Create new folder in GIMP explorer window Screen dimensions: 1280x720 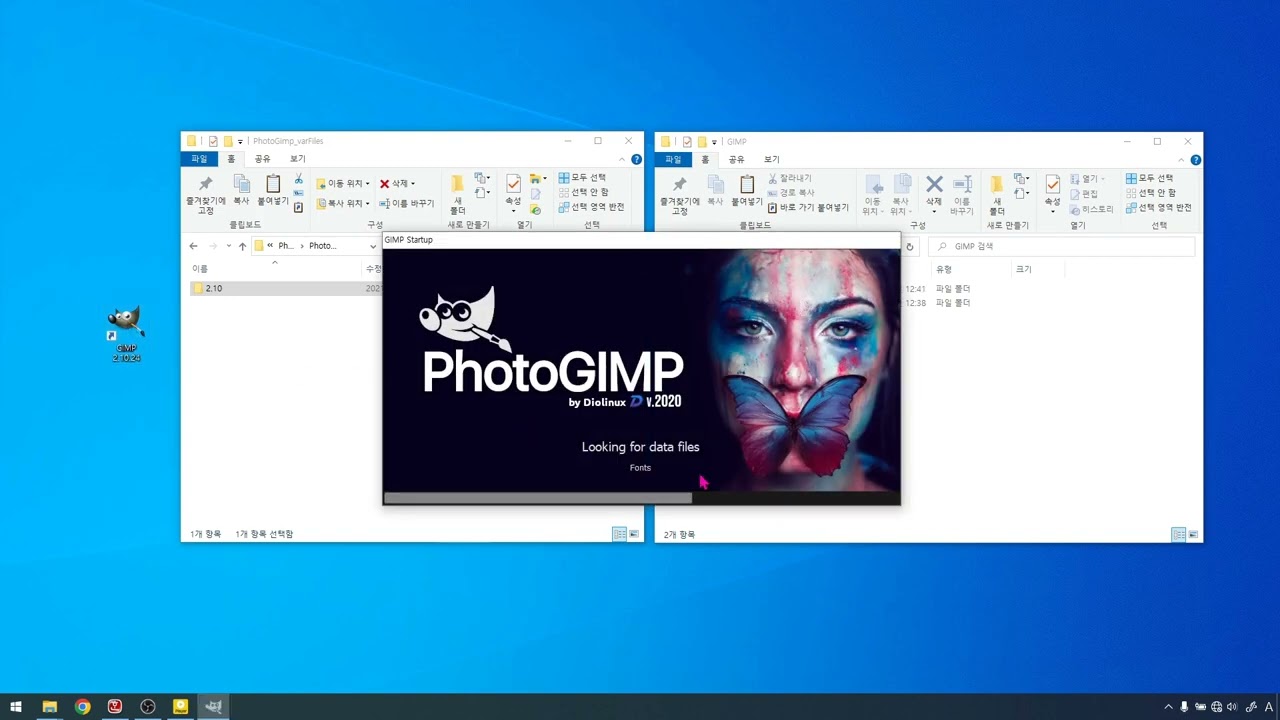pos(997,195)
